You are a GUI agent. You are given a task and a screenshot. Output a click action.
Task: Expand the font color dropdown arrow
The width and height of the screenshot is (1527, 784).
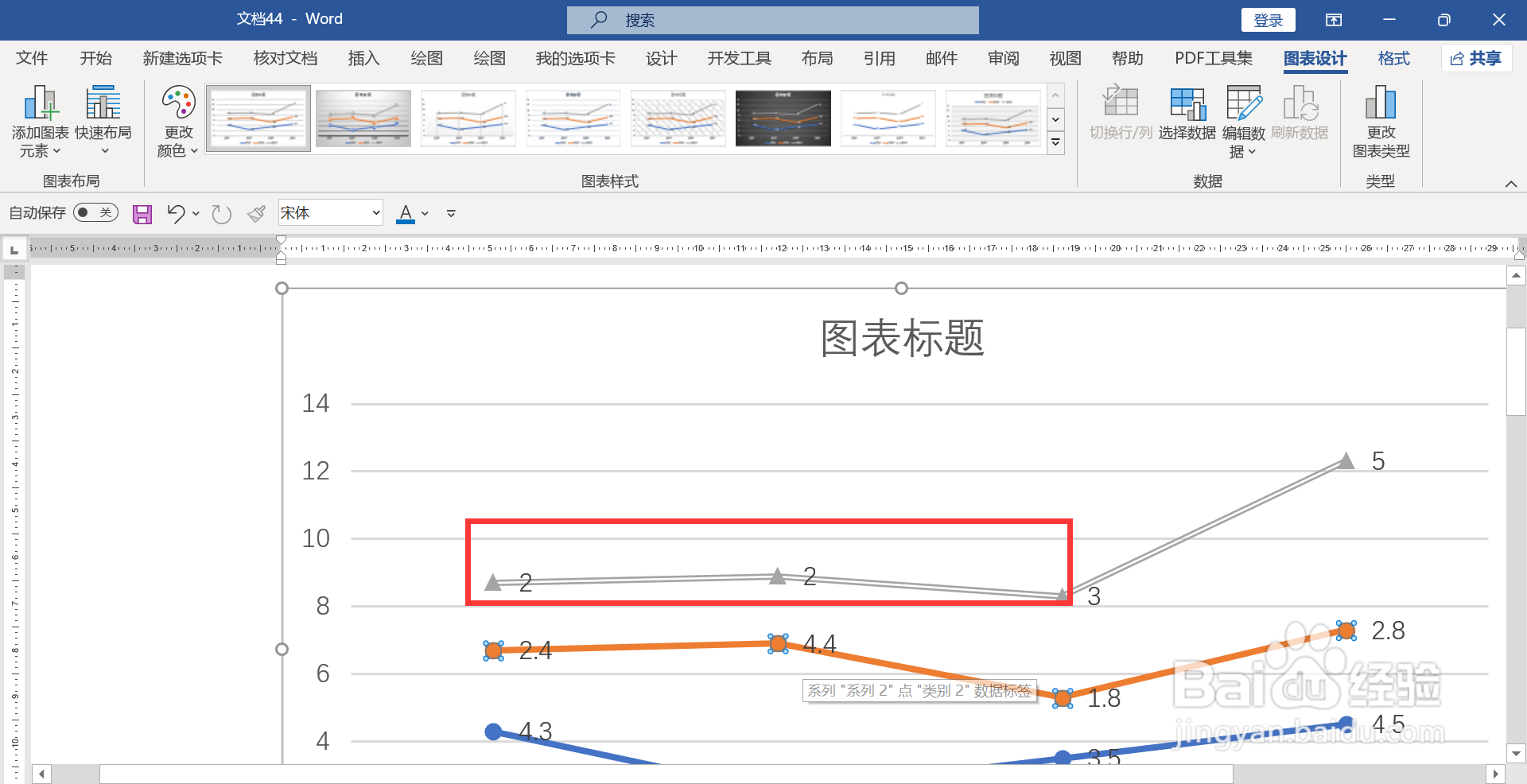click(425, 214)
